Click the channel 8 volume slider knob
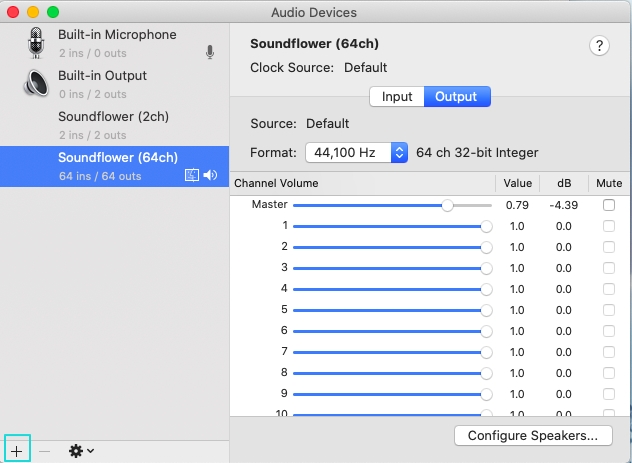The width and height of the screenshot is (632, 463). point(486,373)
